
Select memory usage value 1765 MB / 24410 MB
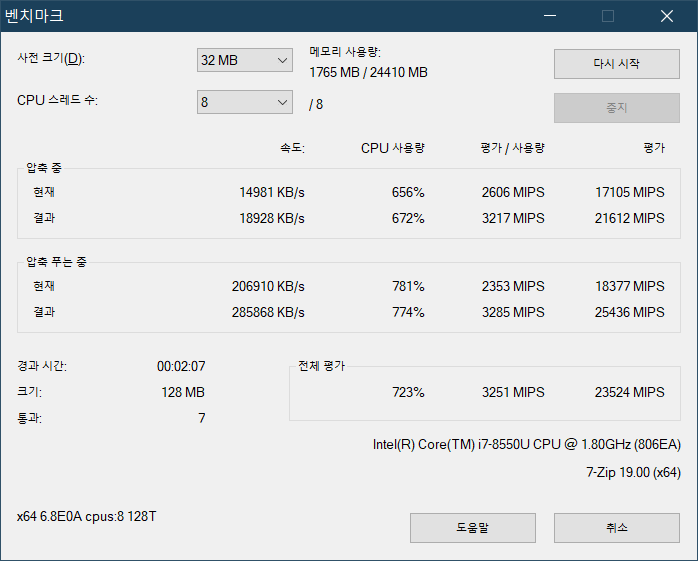pos(368,72)
